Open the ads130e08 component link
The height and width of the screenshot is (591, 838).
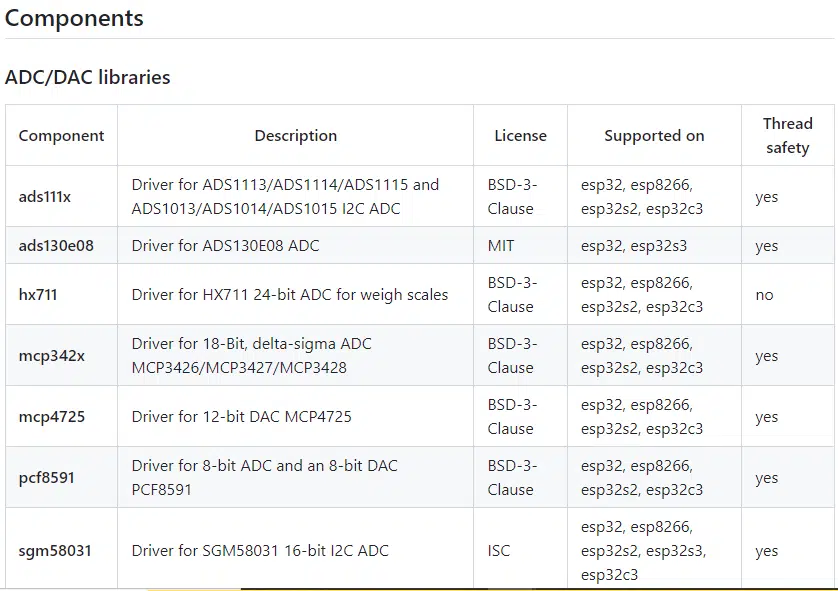tap(56, 246)
